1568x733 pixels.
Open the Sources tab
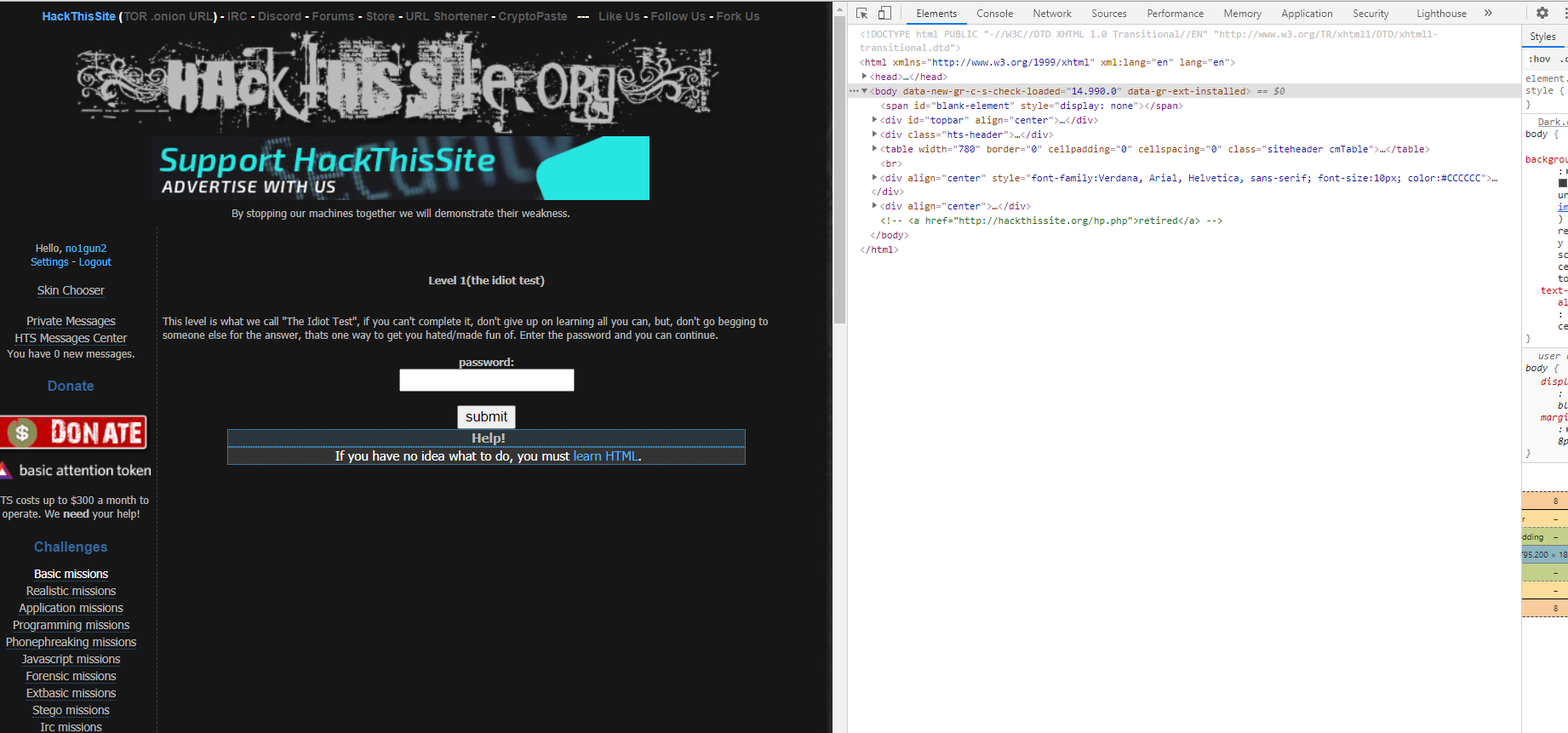(x=1109, y=14)
